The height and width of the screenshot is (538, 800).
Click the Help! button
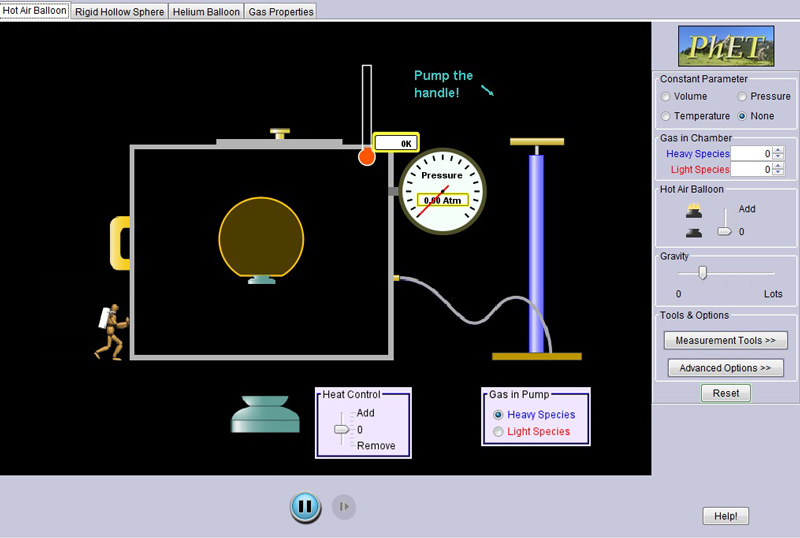(x=726, y=516)
